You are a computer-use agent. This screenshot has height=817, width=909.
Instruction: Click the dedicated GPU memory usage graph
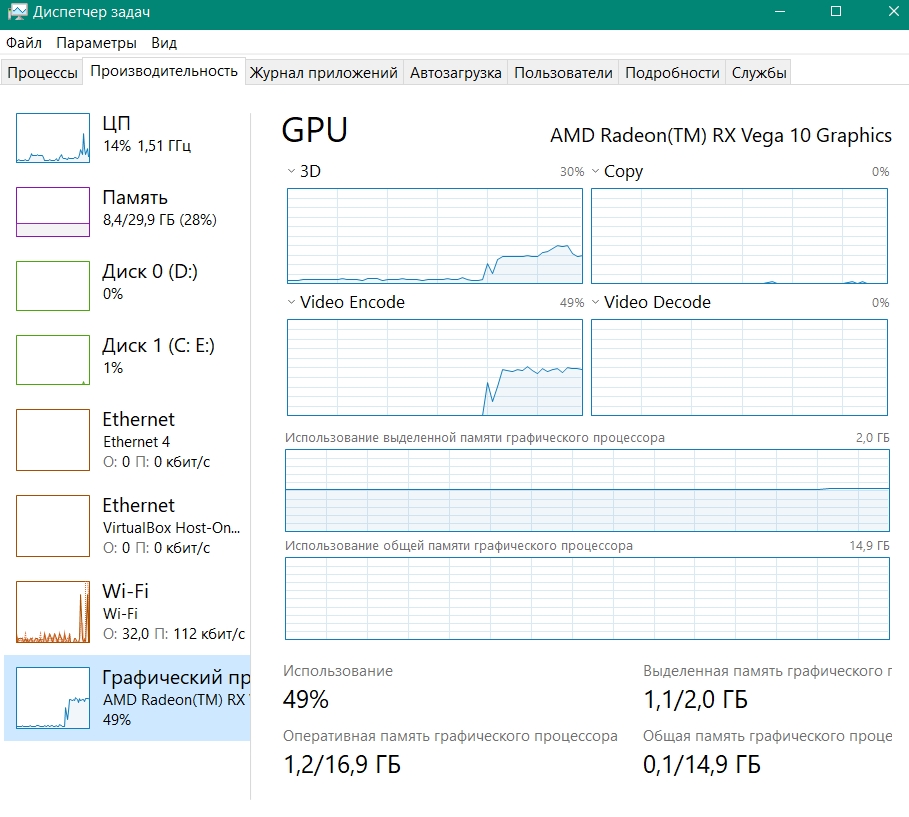[x=587, y=491]
